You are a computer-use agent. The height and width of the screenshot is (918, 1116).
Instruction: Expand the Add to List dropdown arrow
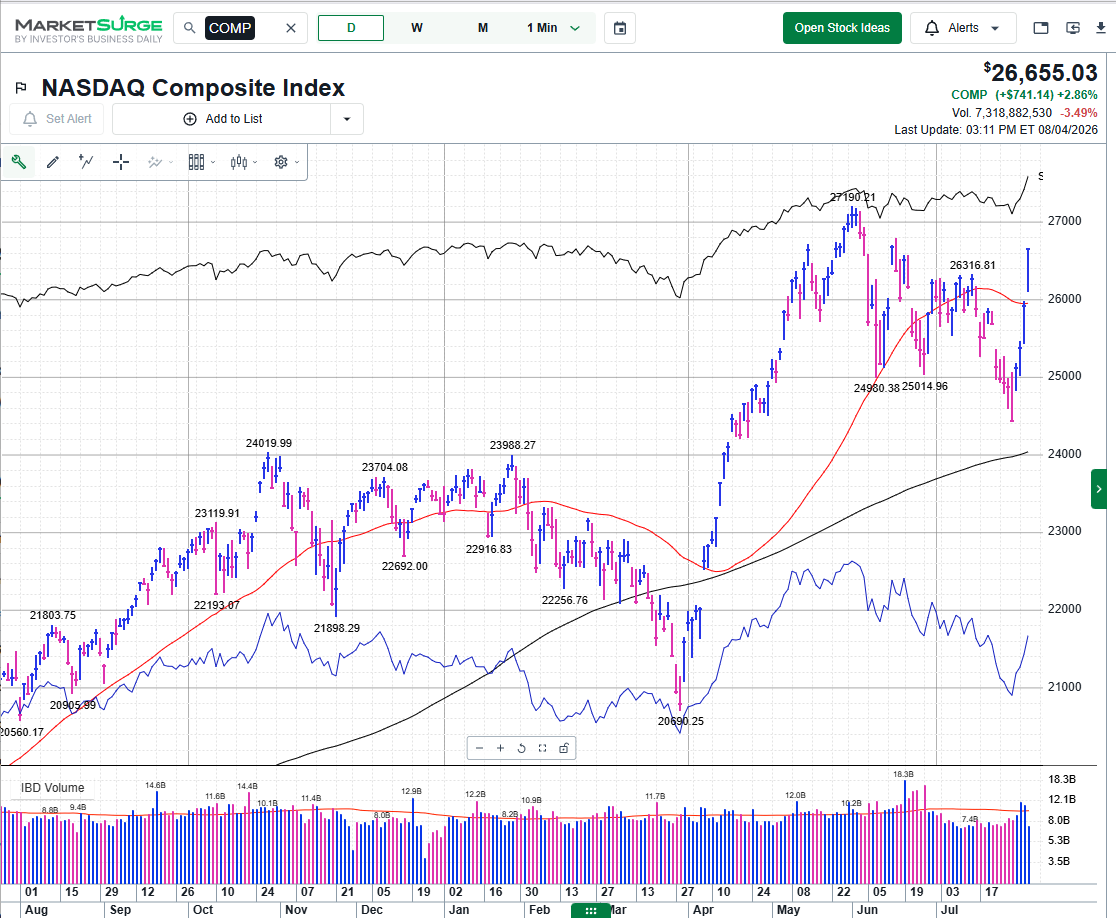(347, 119)
